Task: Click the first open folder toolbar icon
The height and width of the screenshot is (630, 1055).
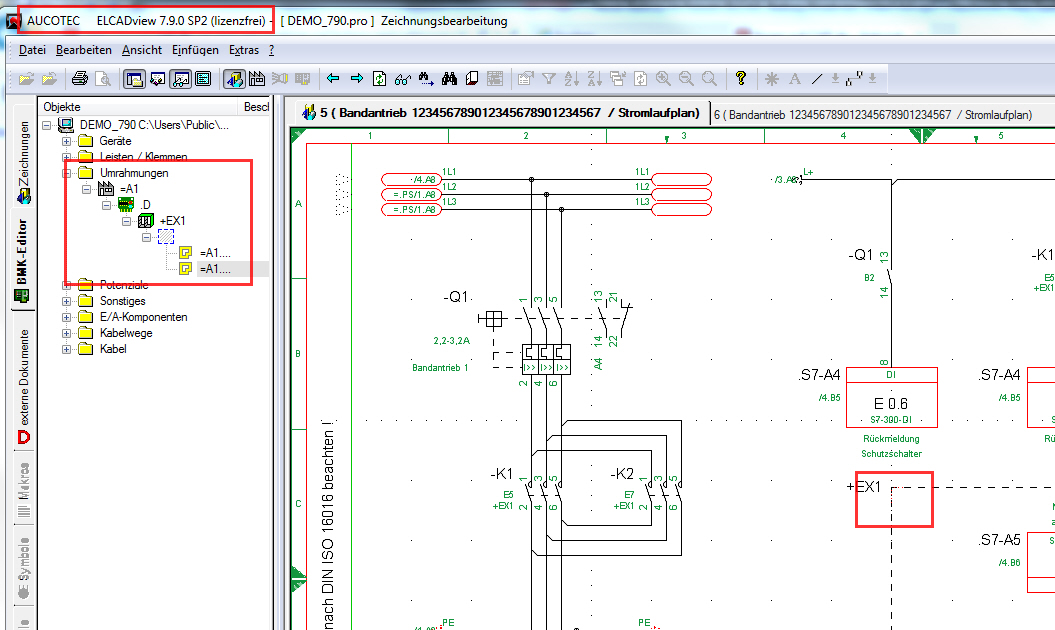Action: [x=26, y=79]
